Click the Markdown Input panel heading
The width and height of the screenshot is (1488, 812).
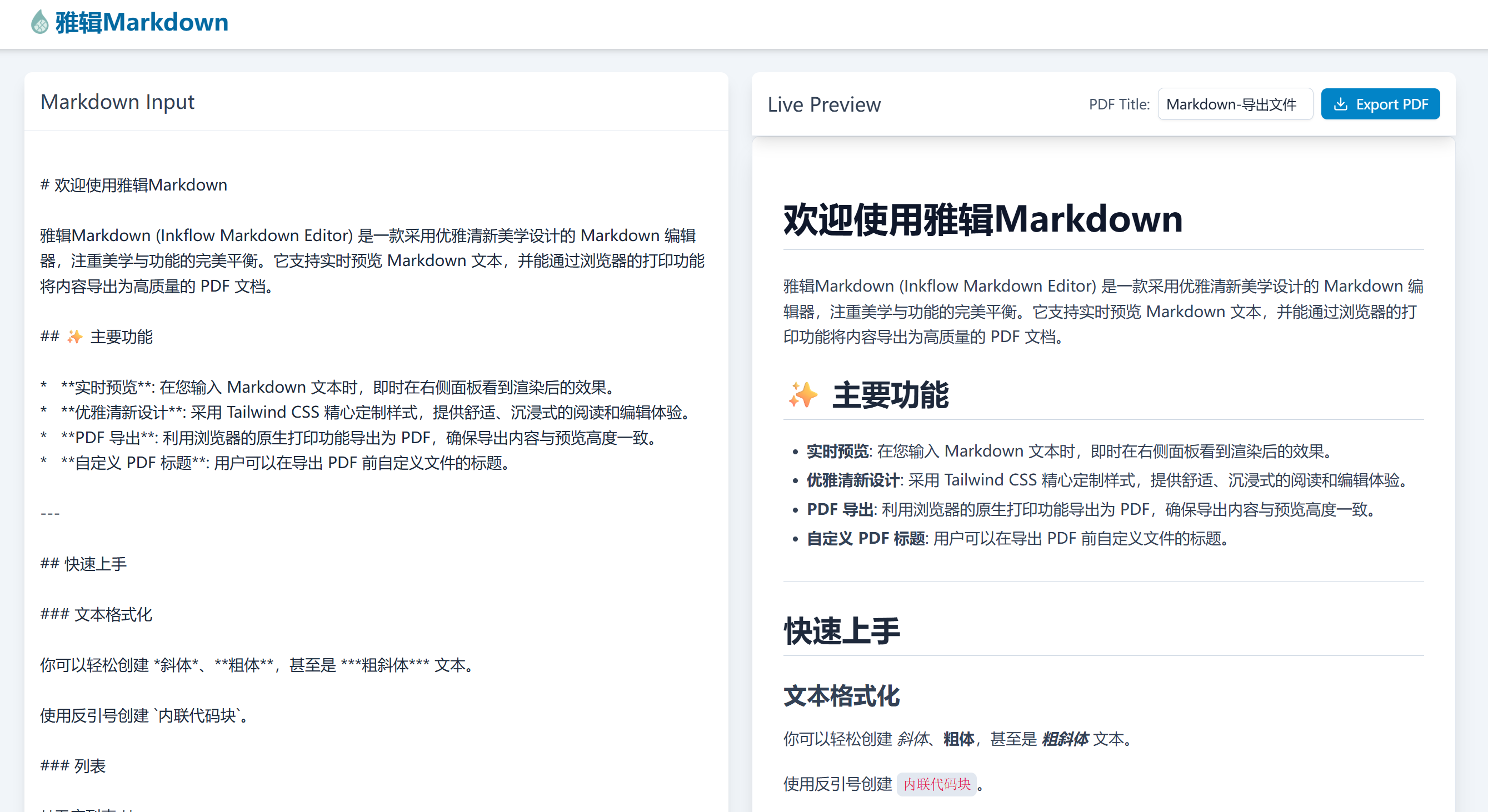point(117,102)
